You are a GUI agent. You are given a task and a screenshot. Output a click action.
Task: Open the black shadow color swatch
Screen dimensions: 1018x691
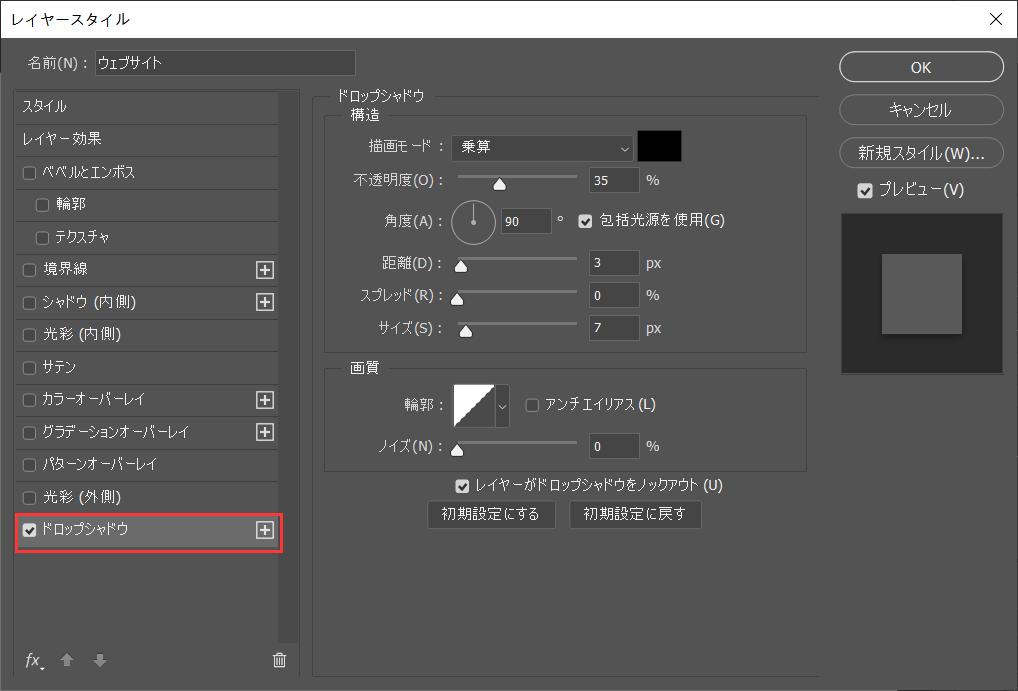coord(659,146)
